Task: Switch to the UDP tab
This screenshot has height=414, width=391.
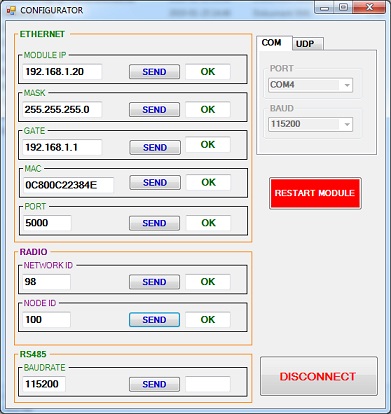Action: (307, 44)
